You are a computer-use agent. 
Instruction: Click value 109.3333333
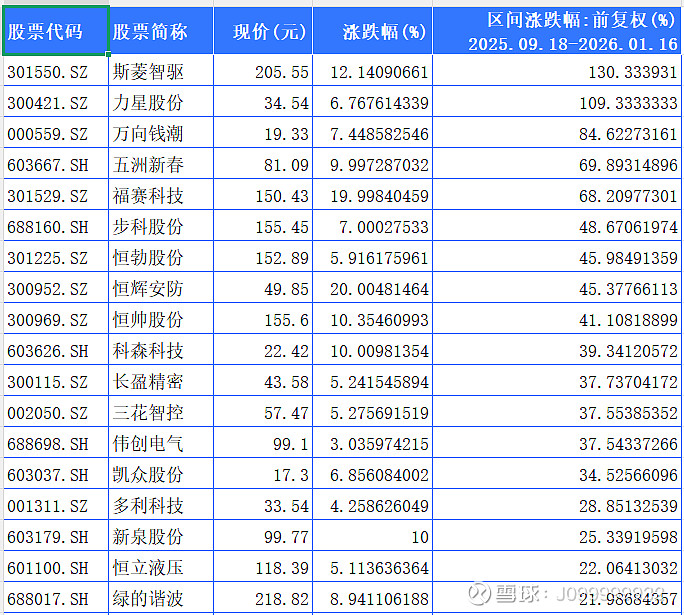[x=628, y=103]
